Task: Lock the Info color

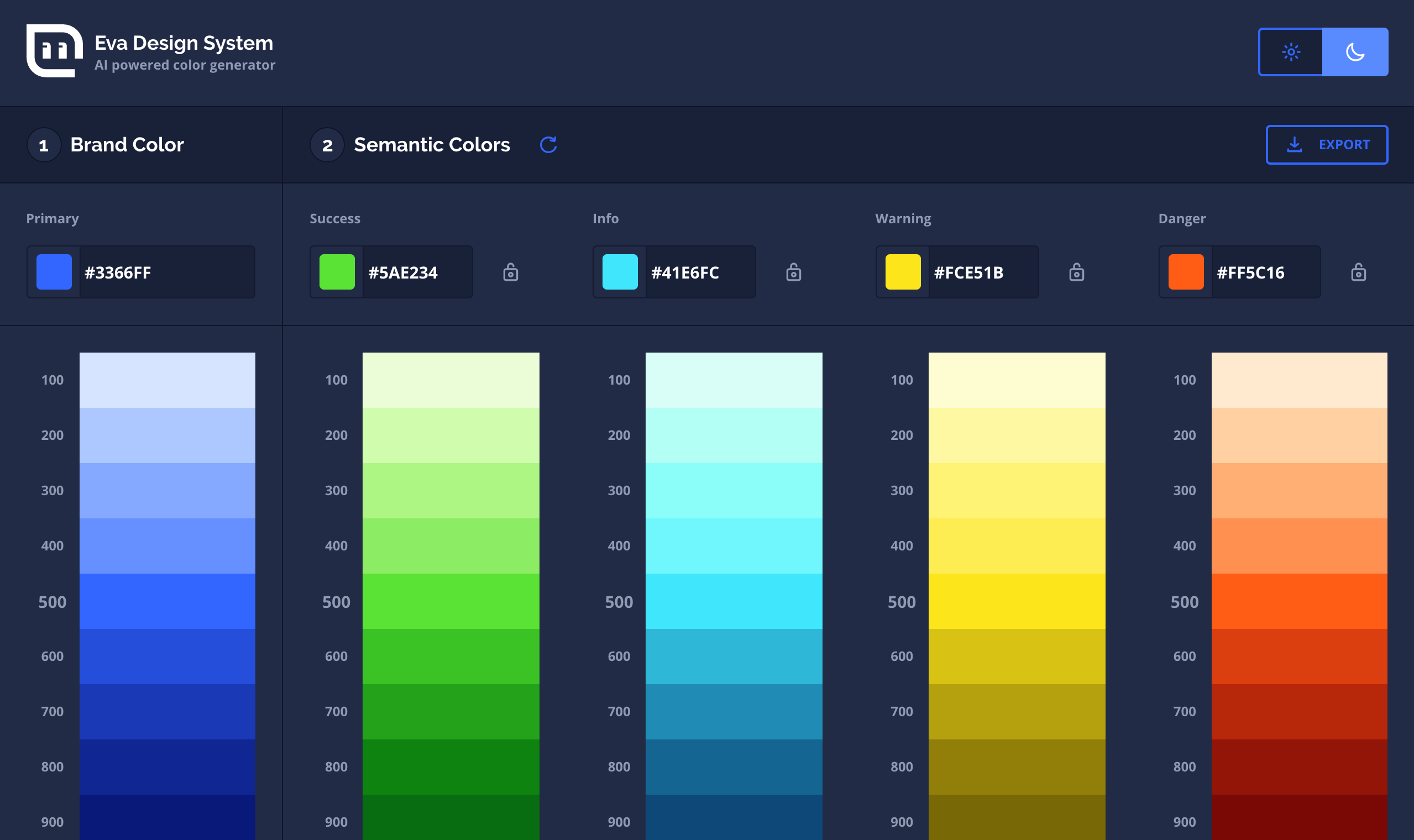Action: (794, 272)
